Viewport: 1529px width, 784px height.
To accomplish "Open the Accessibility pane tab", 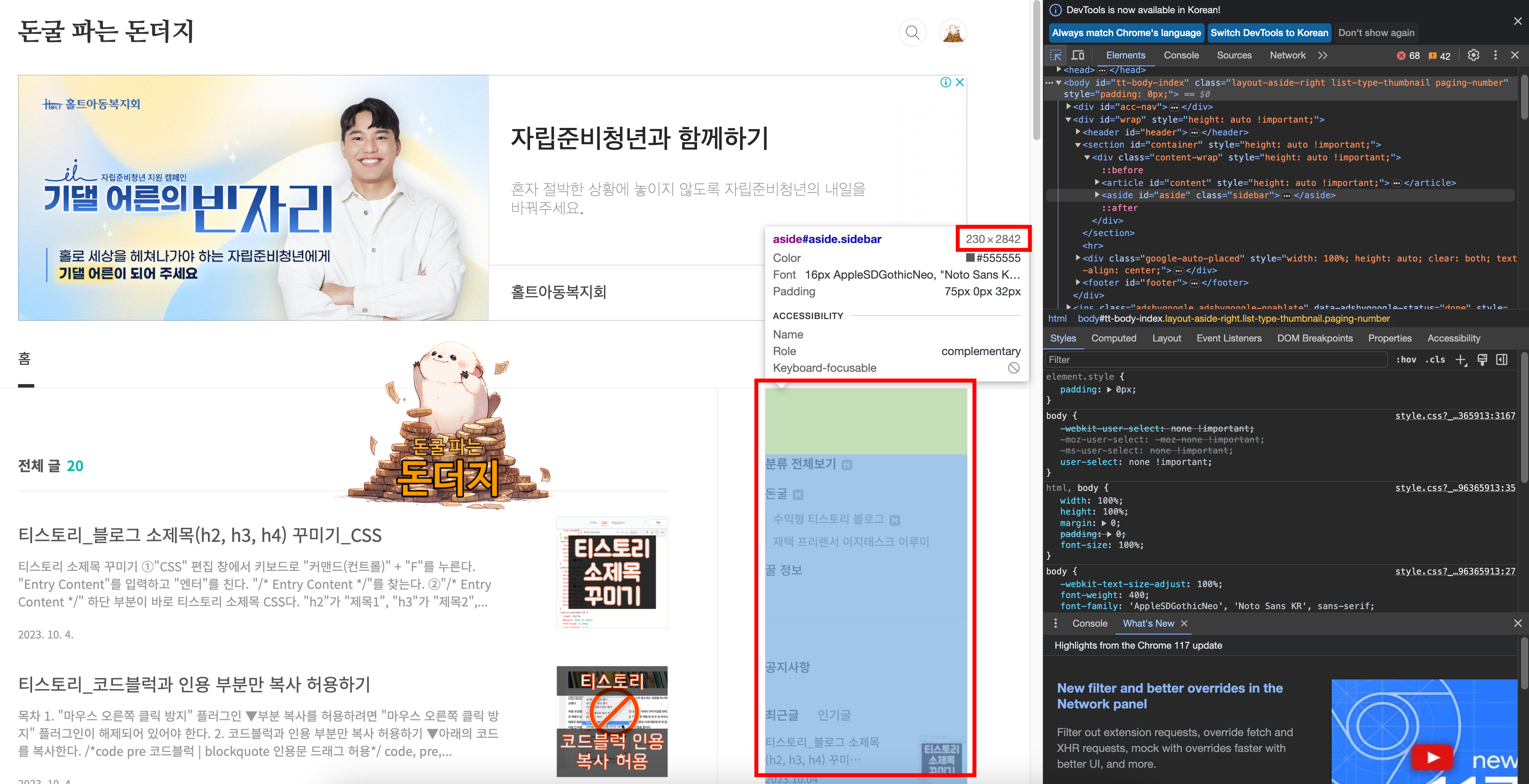I will click(1453, 338).
